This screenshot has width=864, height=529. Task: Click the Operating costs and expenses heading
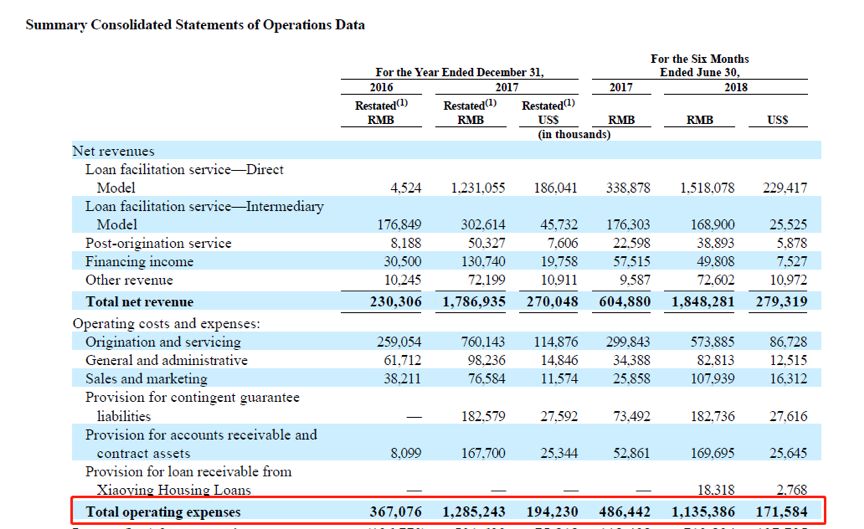pos(166,323)
